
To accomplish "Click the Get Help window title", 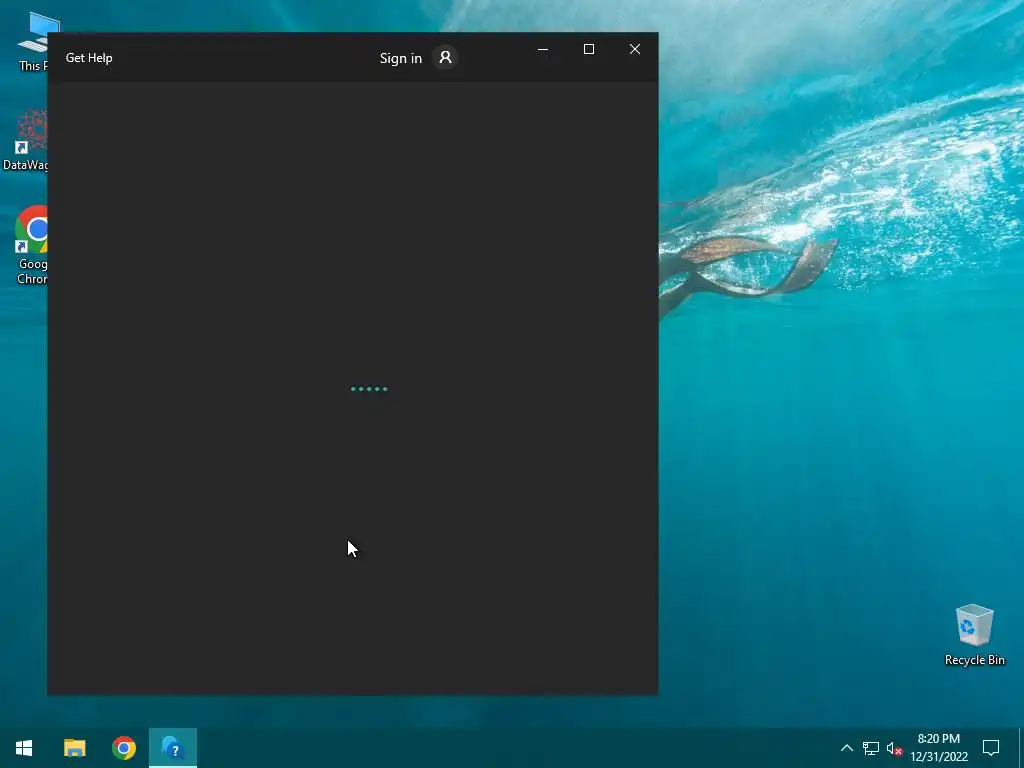I will [89, 58].
